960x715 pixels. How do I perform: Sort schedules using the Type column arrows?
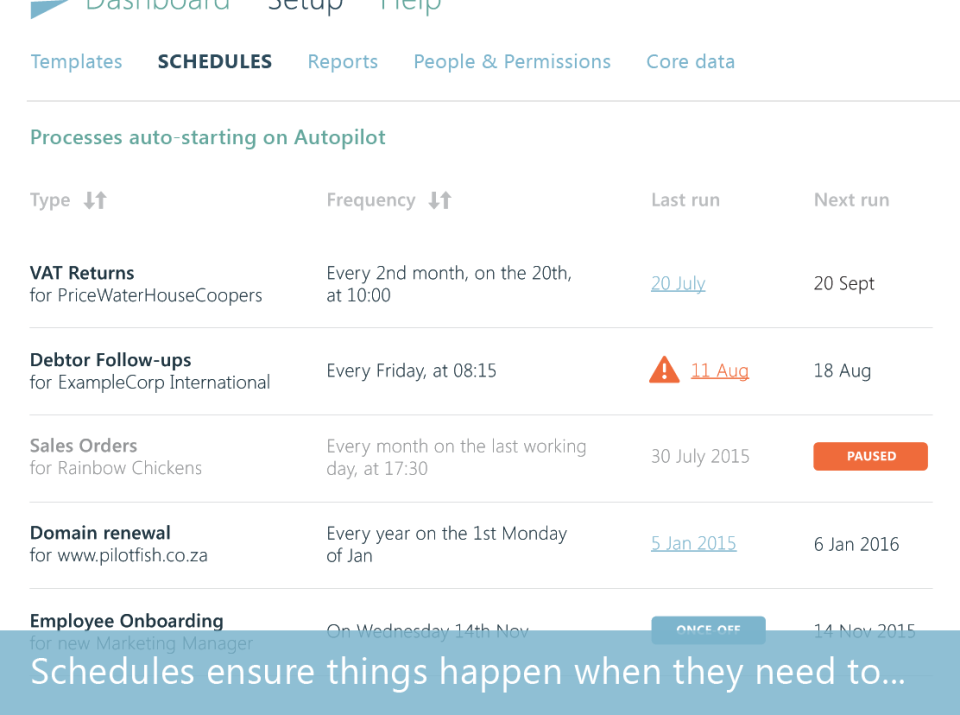coord(94,200)
